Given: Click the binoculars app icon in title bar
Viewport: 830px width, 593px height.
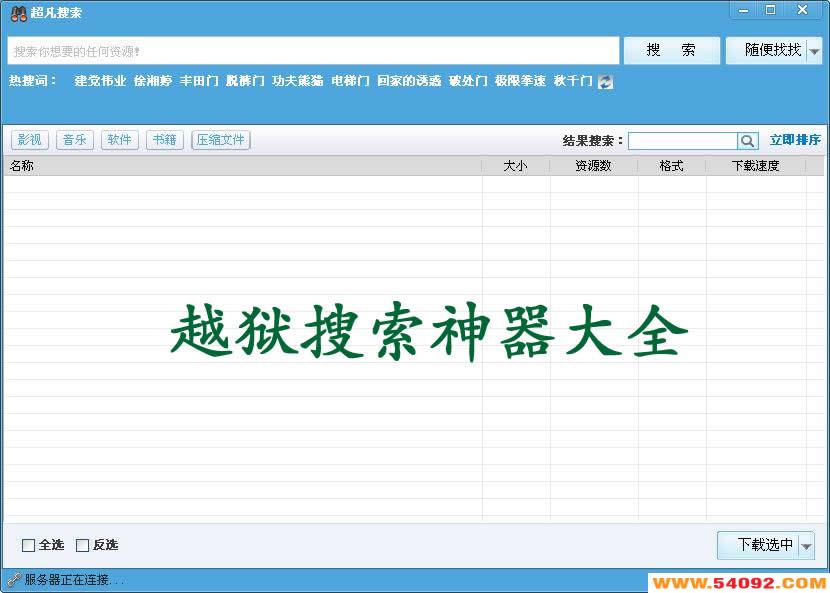Looking at the screenshot, I should 19,13.
